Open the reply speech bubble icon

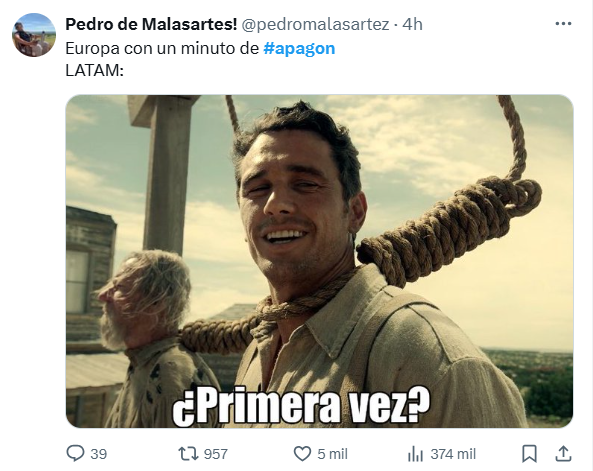coord(75,453)
